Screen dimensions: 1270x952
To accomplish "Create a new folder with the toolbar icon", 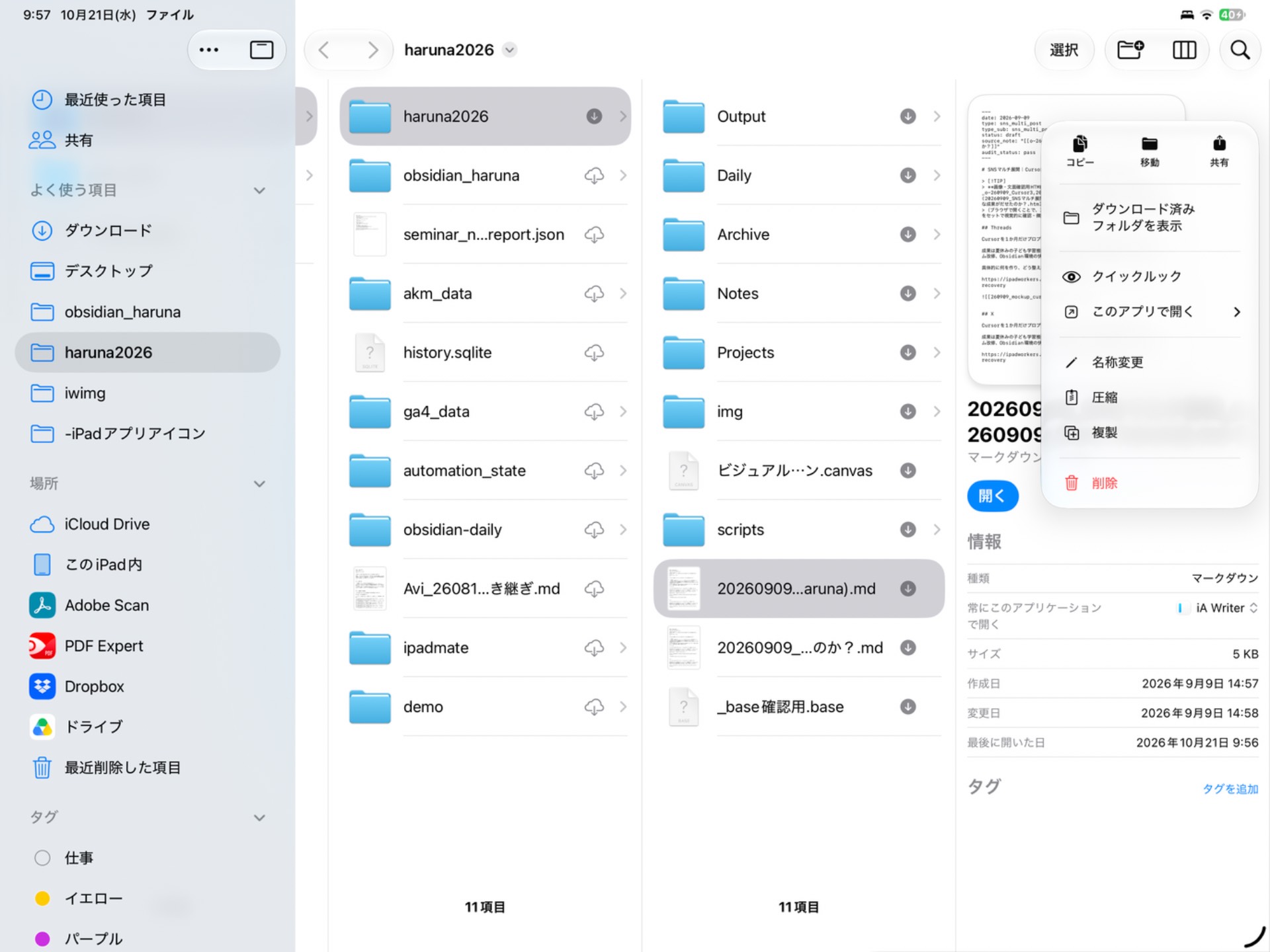I will point(1130,50).
